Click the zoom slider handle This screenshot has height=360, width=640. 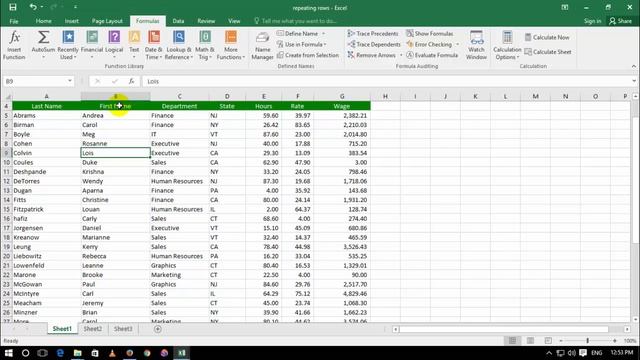coord(588,340)
